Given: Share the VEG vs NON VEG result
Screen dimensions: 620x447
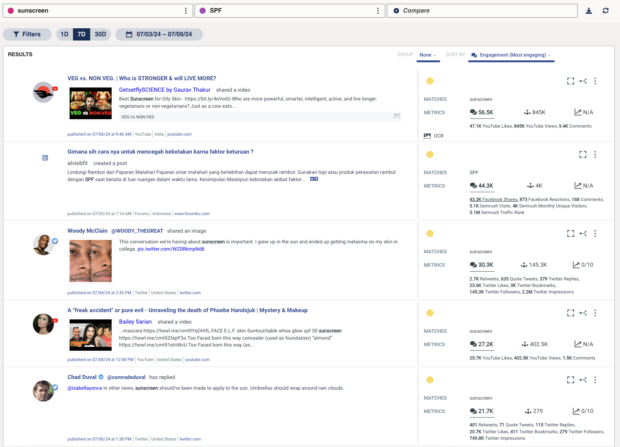Looking at the screenshot, I should pyautogui.click(x=583, y=81).
